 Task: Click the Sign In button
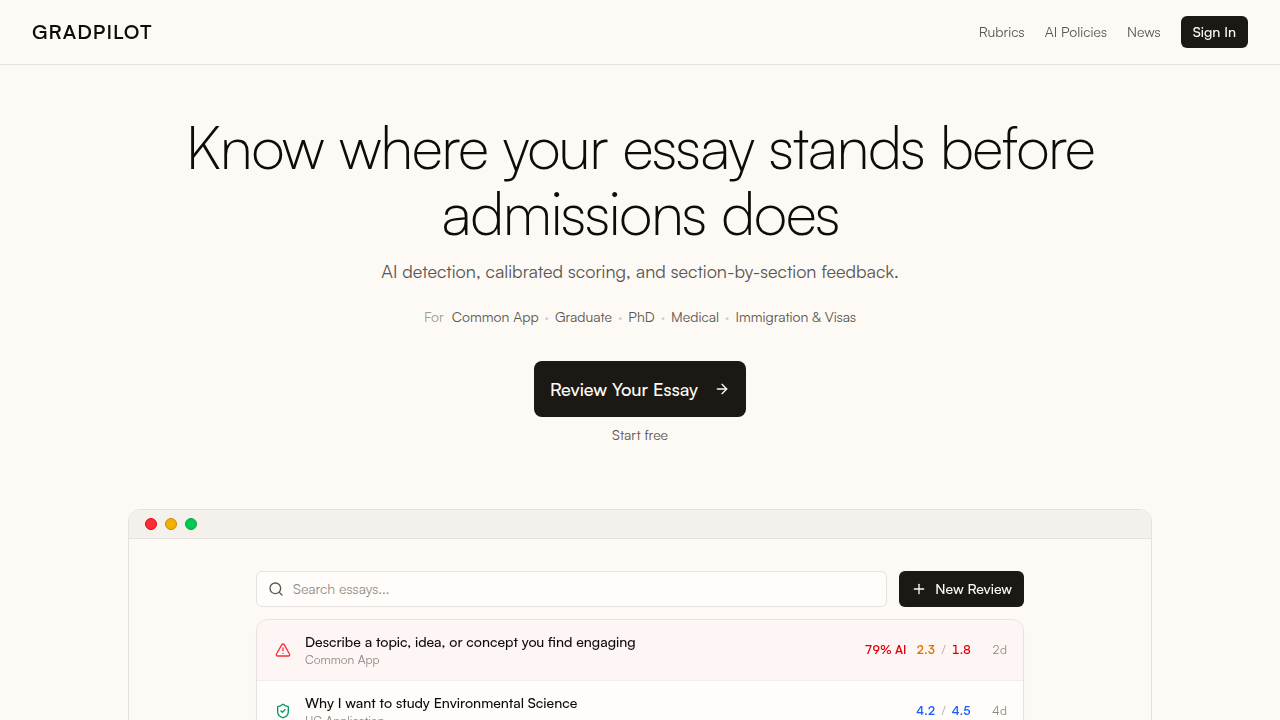pos(1214,32)
